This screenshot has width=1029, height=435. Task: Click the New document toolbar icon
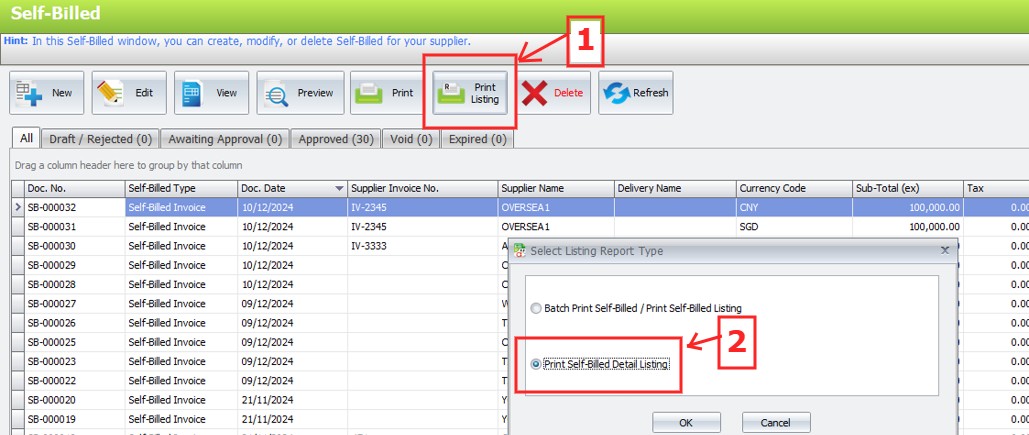29,93
